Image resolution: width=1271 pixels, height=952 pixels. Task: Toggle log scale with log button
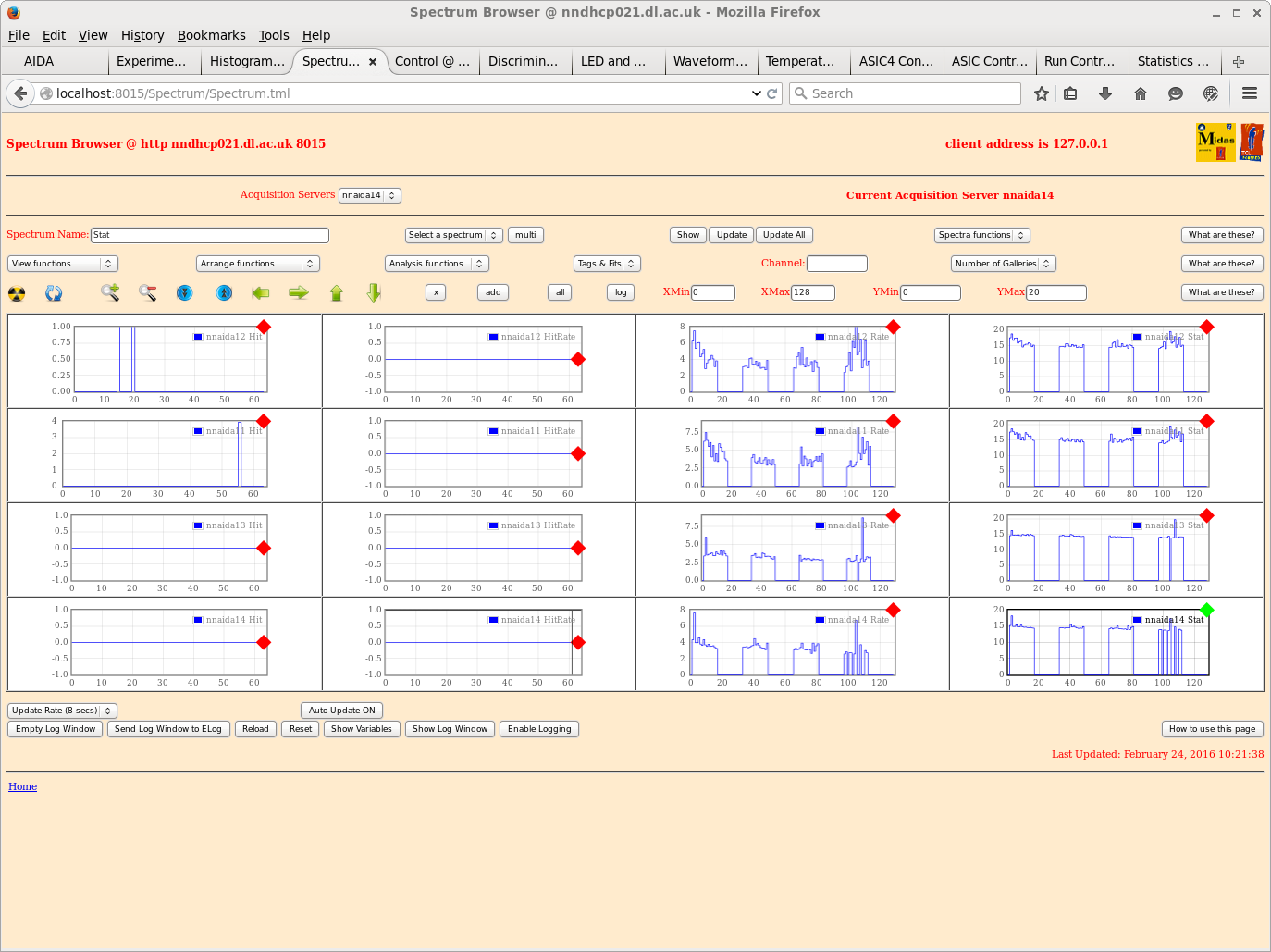click(621, 292)
